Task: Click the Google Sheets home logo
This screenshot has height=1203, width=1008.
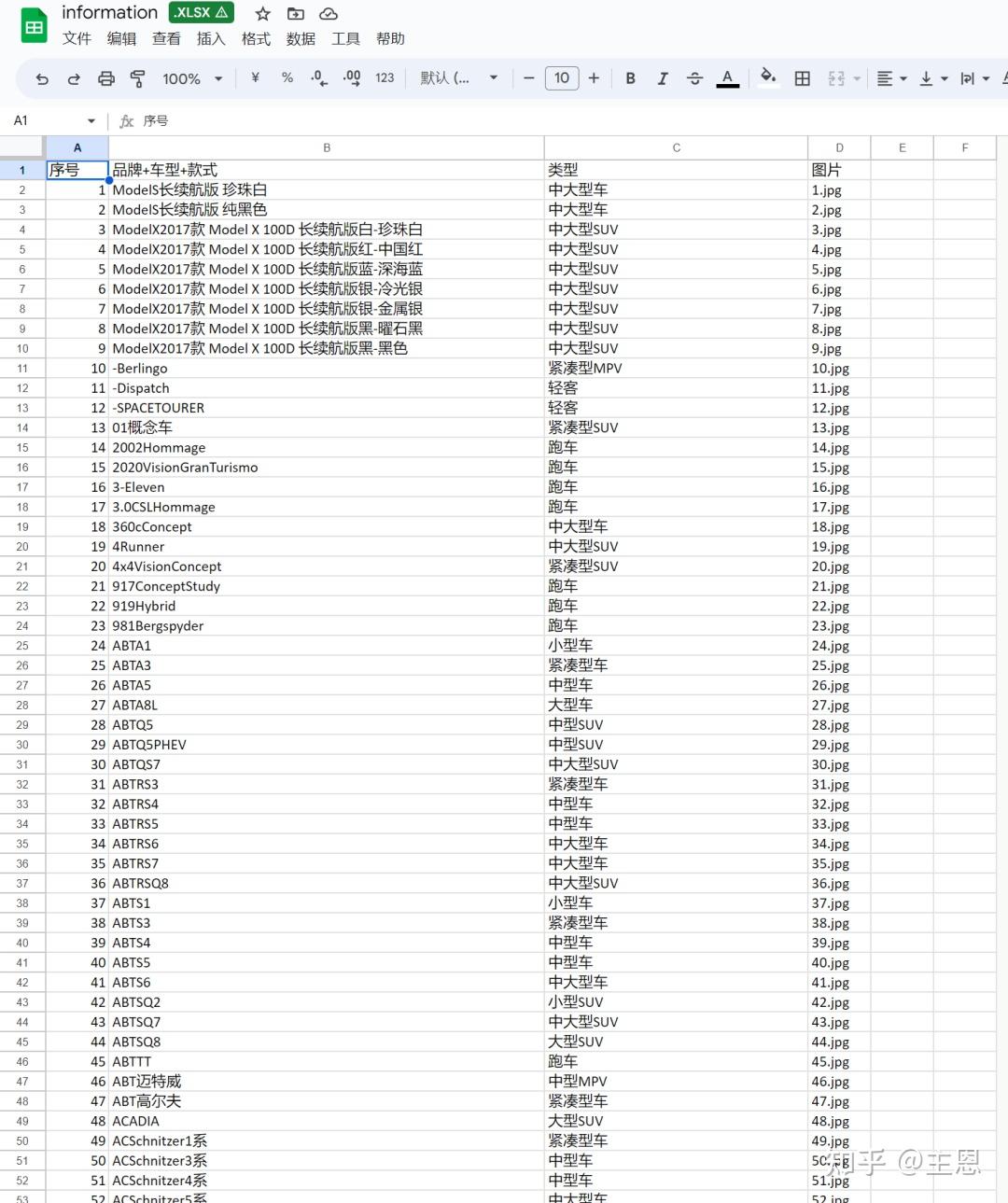Action: click(35, 26)
